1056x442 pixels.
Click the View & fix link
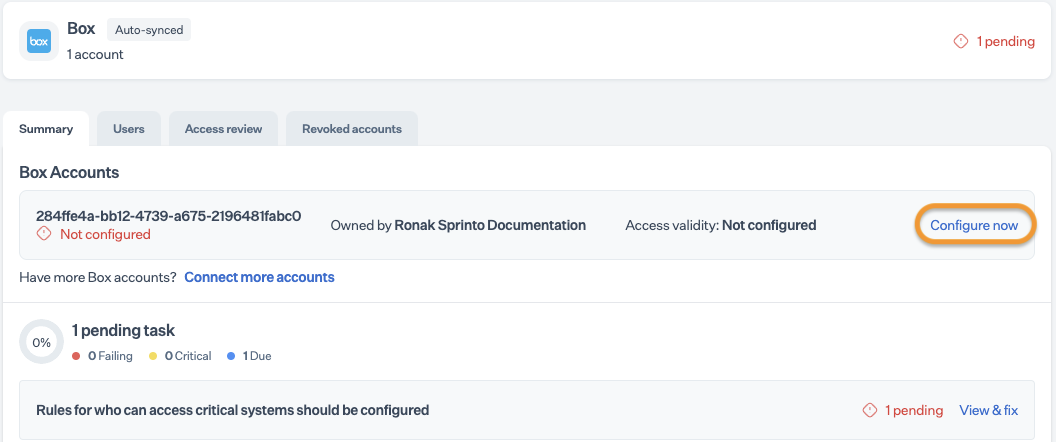point(988,410)
